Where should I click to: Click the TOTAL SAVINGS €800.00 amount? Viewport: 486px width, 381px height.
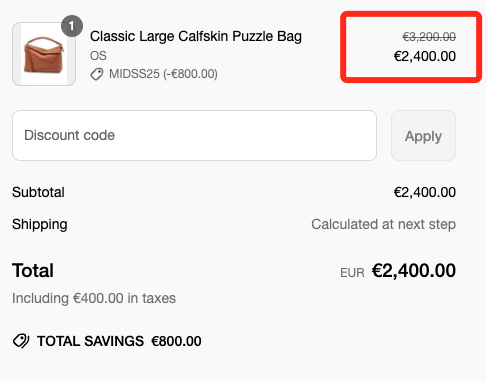(176, 341)
